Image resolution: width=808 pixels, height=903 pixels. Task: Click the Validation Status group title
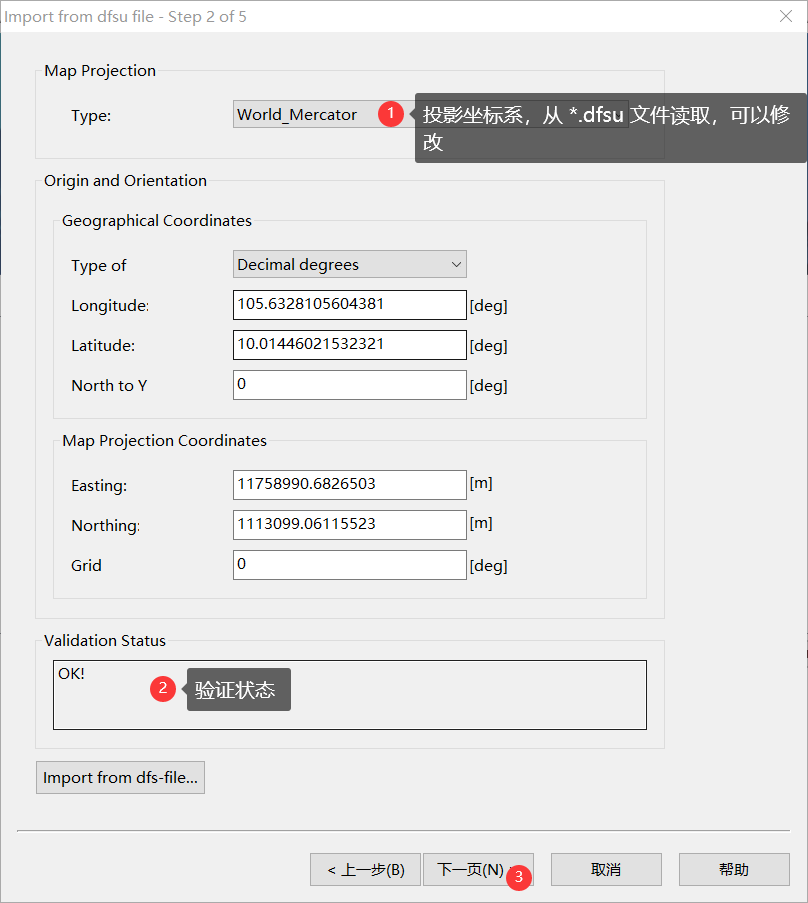105,640
